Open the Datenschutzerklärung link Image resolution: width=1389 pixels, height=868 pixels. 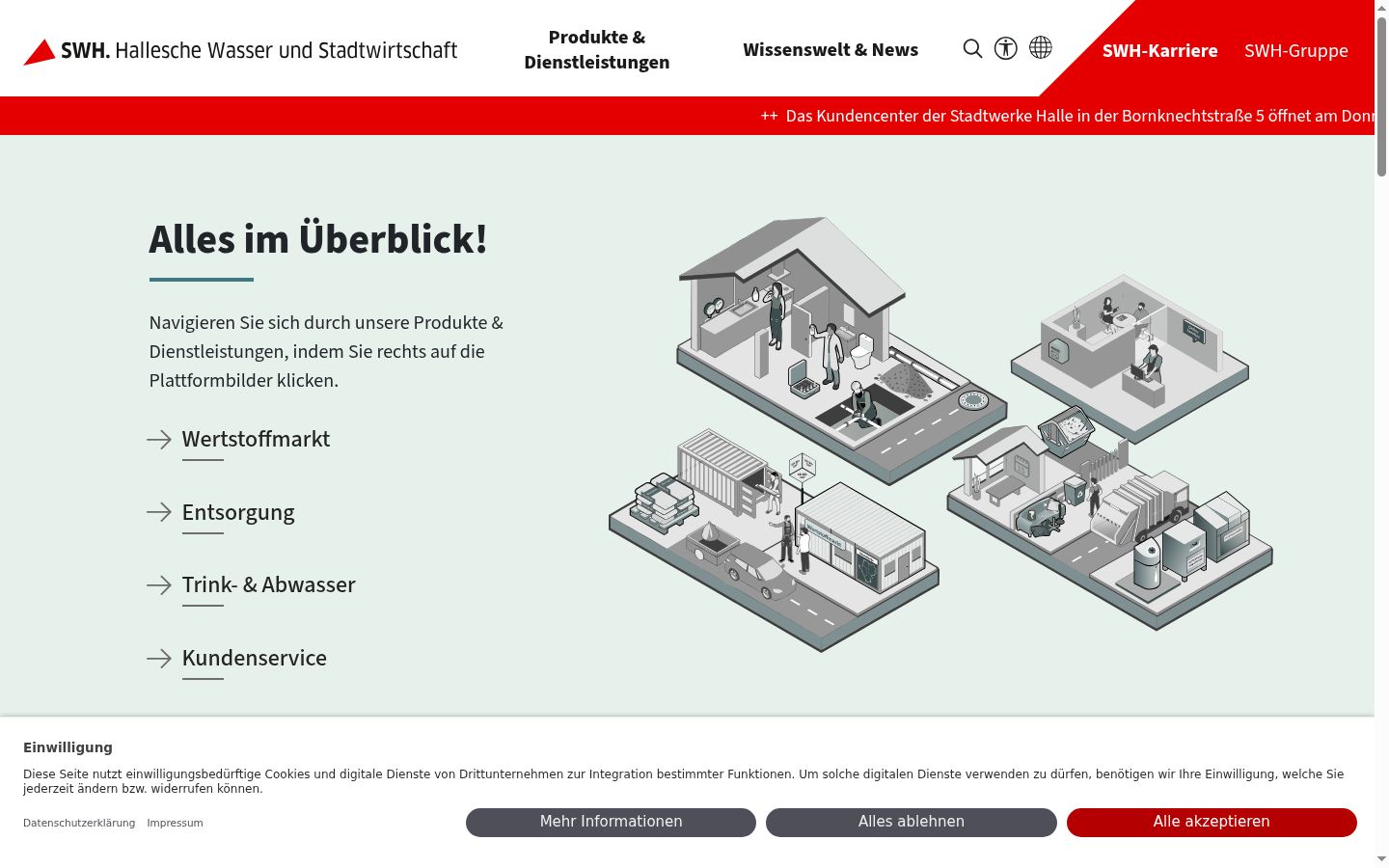click(79, 823)
